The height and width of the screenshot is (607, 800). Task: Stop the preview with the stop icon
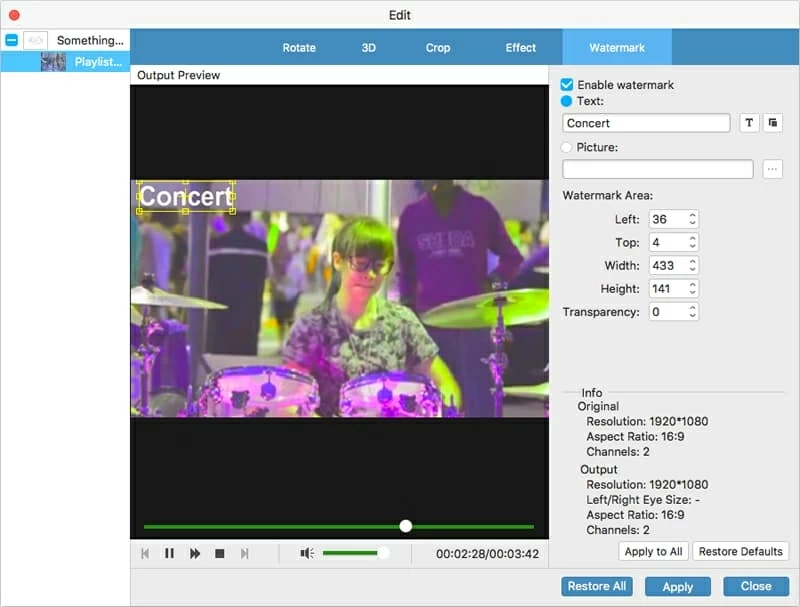(x=219, y=553)
